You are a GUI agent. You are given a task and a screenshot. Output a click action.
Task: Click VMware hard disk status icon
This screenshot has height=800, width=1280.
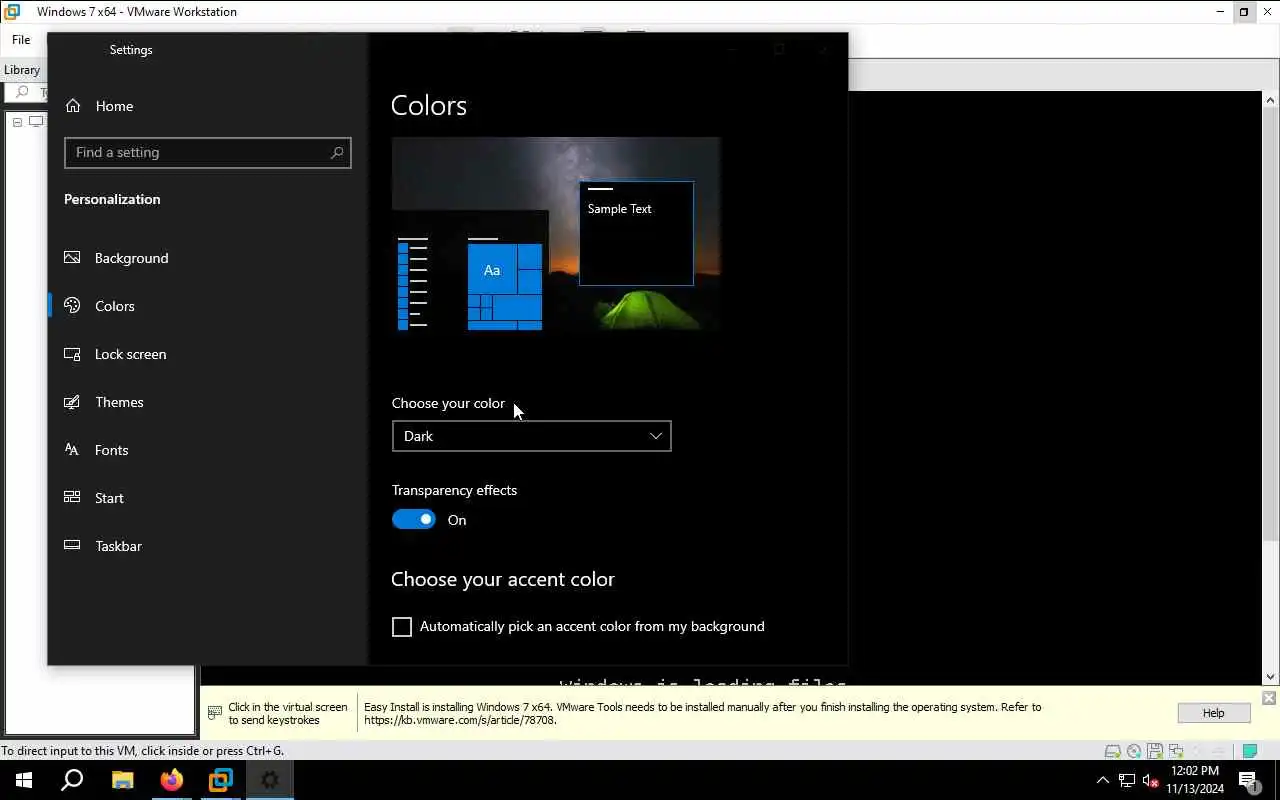coord(1112,751)
